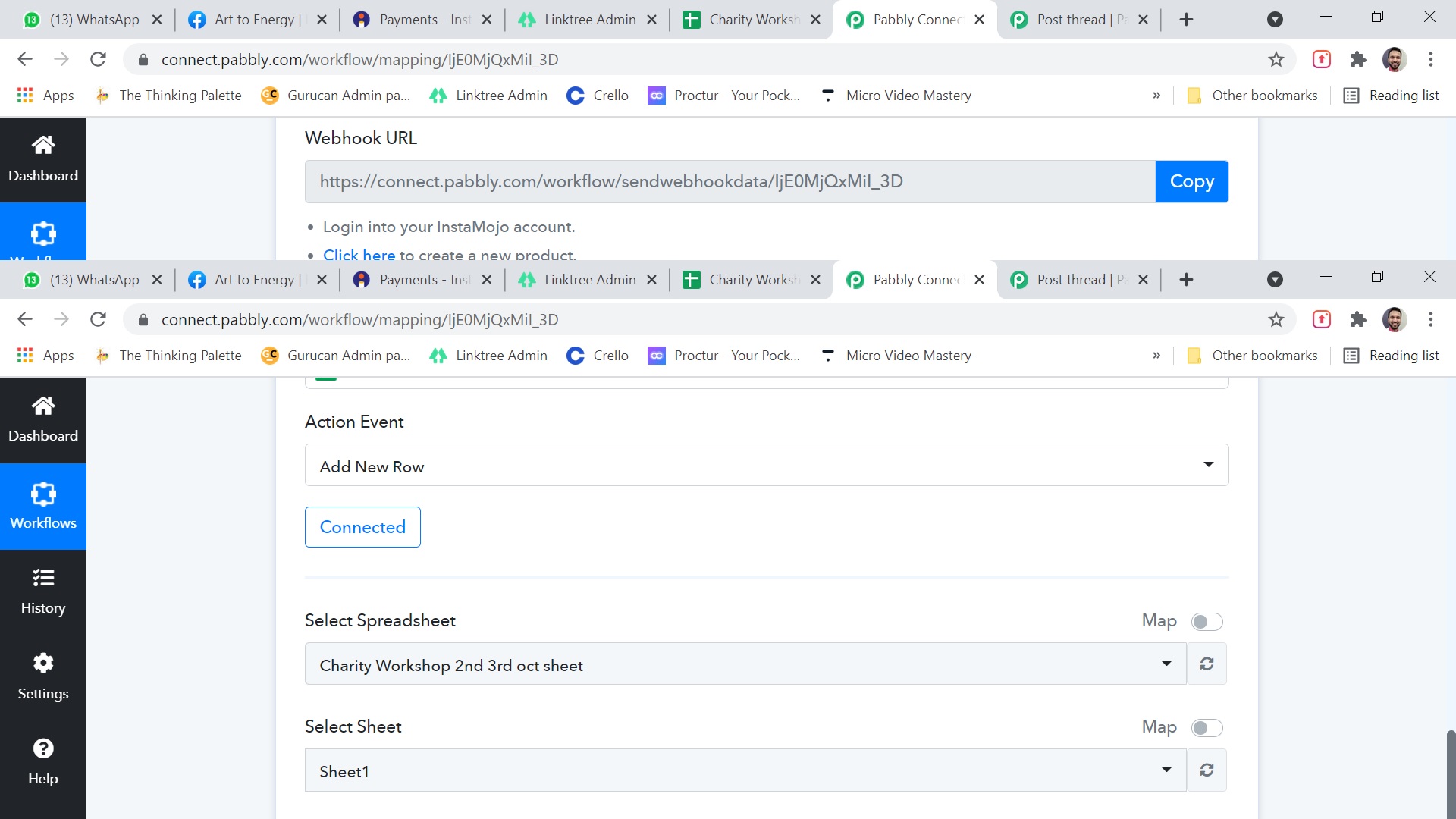The image size is (1456, 819).
Task: Open the Workflows section labeled in sidebar
Action: pos(43,506)
